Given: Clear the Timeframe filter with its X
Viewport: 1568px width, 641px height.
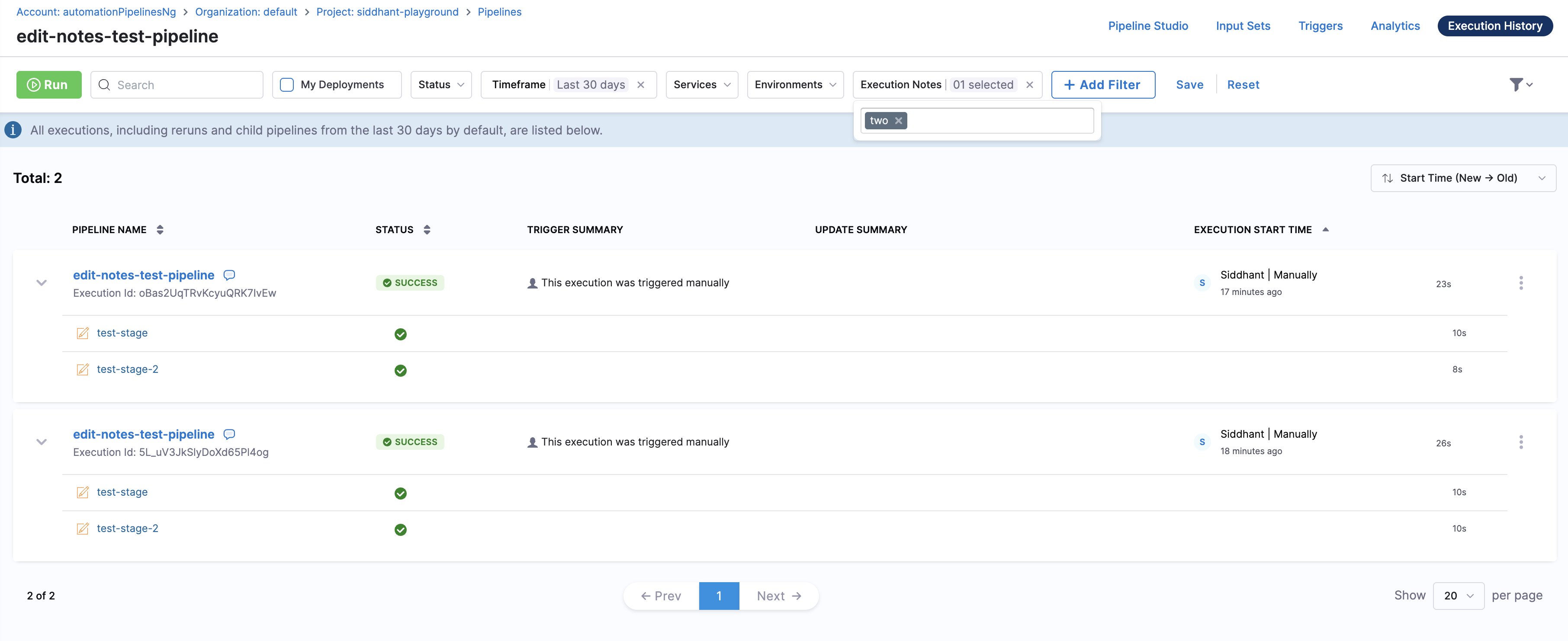Looking at the screenshot, I should click(x=641, y=85).
